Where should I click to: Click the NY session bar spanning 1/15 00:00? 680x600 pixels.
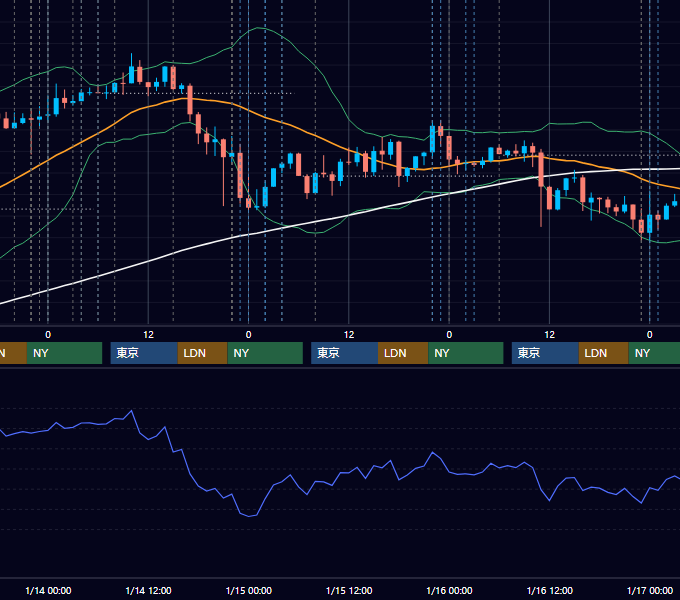point(265,353)
